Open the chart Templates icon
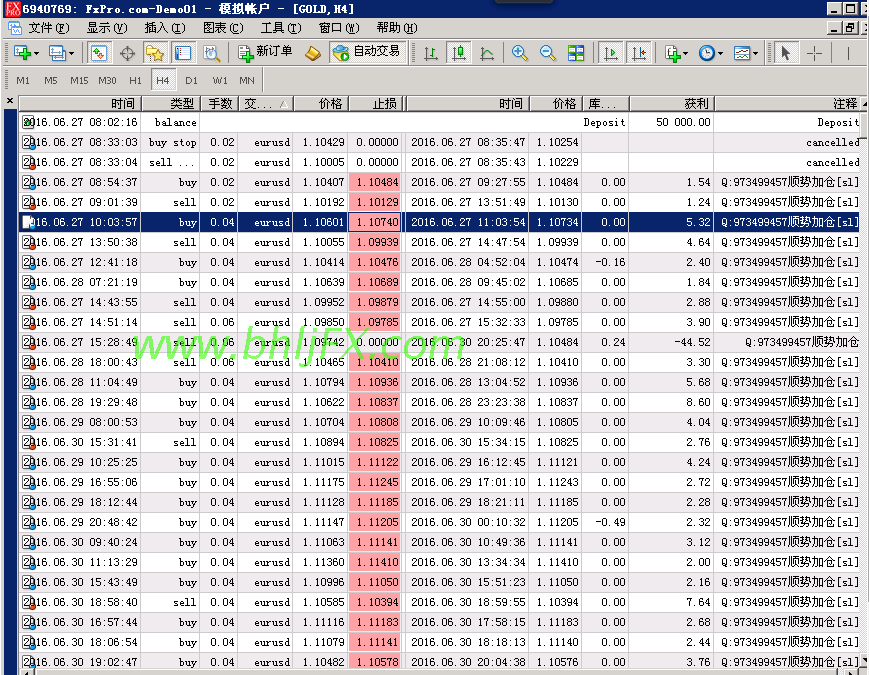Screen dimensions: 869x675 pyautogui.click(x=742, y=53)
